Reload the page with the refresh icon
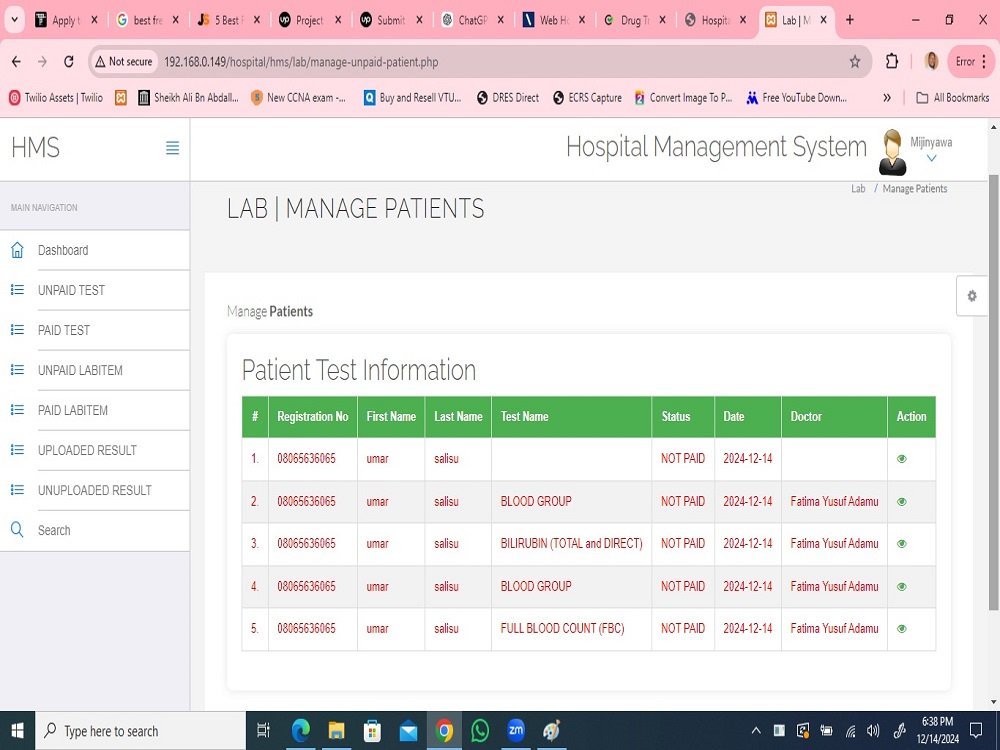The height and width of the screenshot is (750, 1000). (69, 62)
